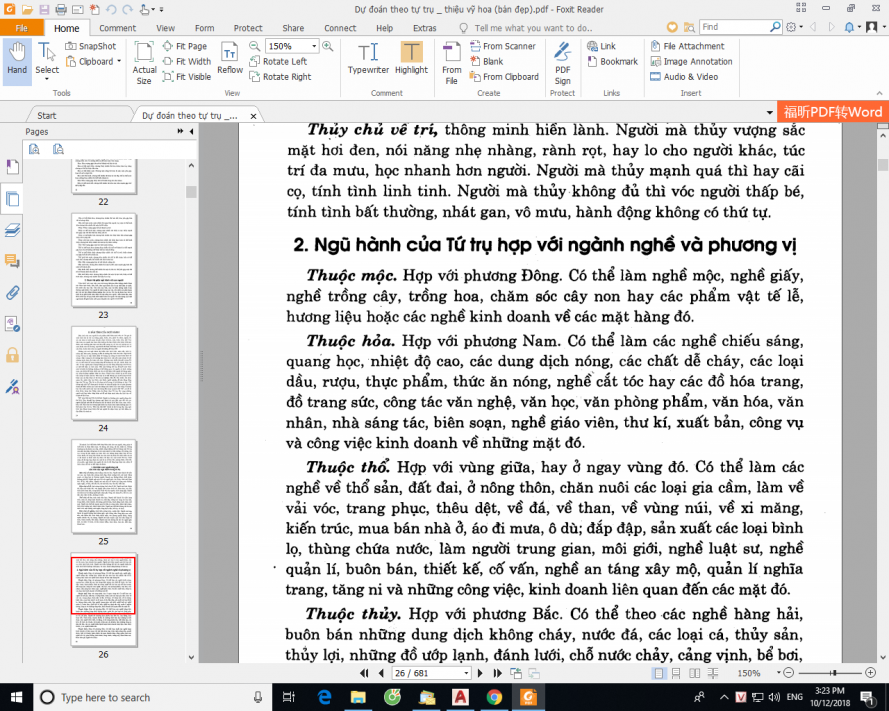Open the 150% zoom level dropdown

tap(315, 46)
